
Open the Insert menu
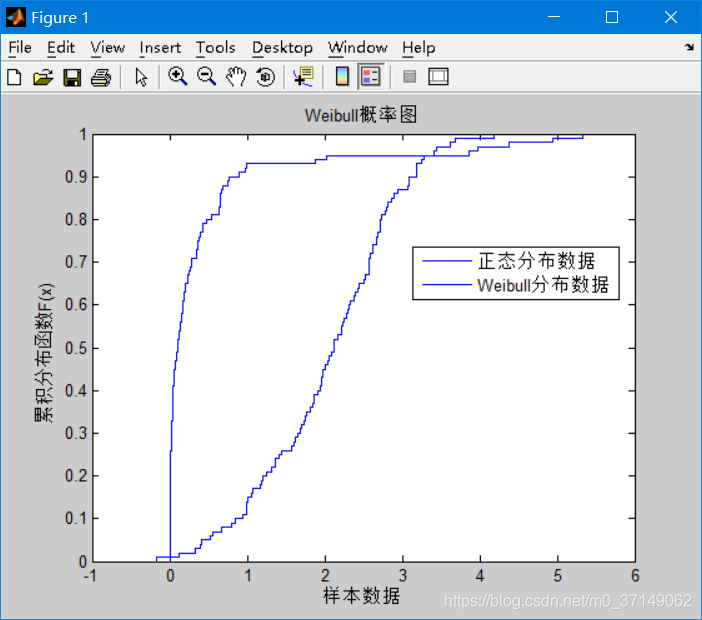pos(160,47)
